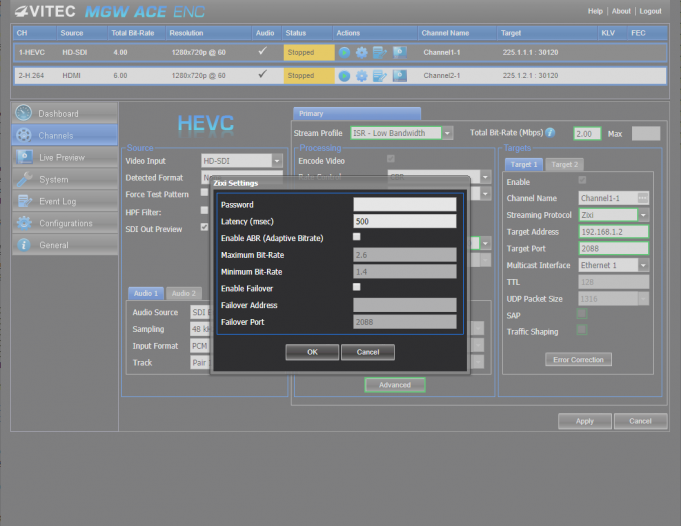Click the System wrench icon
681x526 pixels.
[x=24, y=179]
